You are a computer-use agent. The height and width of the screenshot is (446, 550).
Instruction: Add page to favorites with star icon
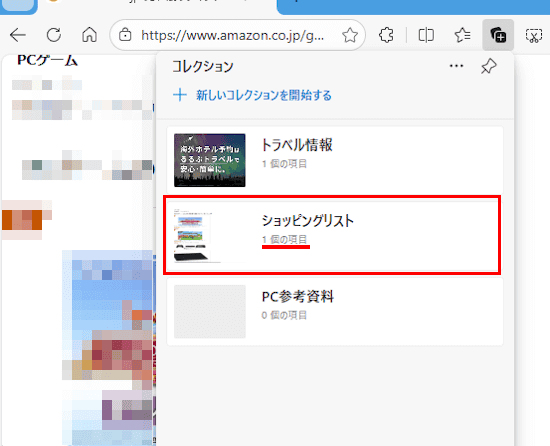[350, 35]
